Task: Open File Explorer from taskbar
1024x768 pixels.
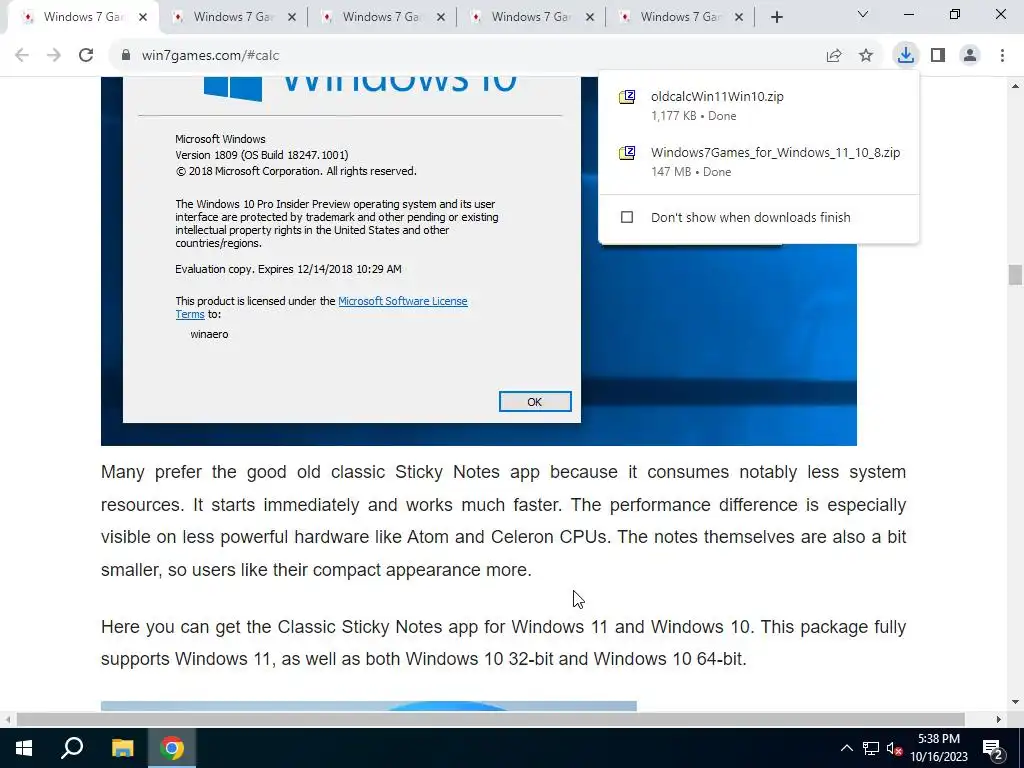Action: [122, 748]
